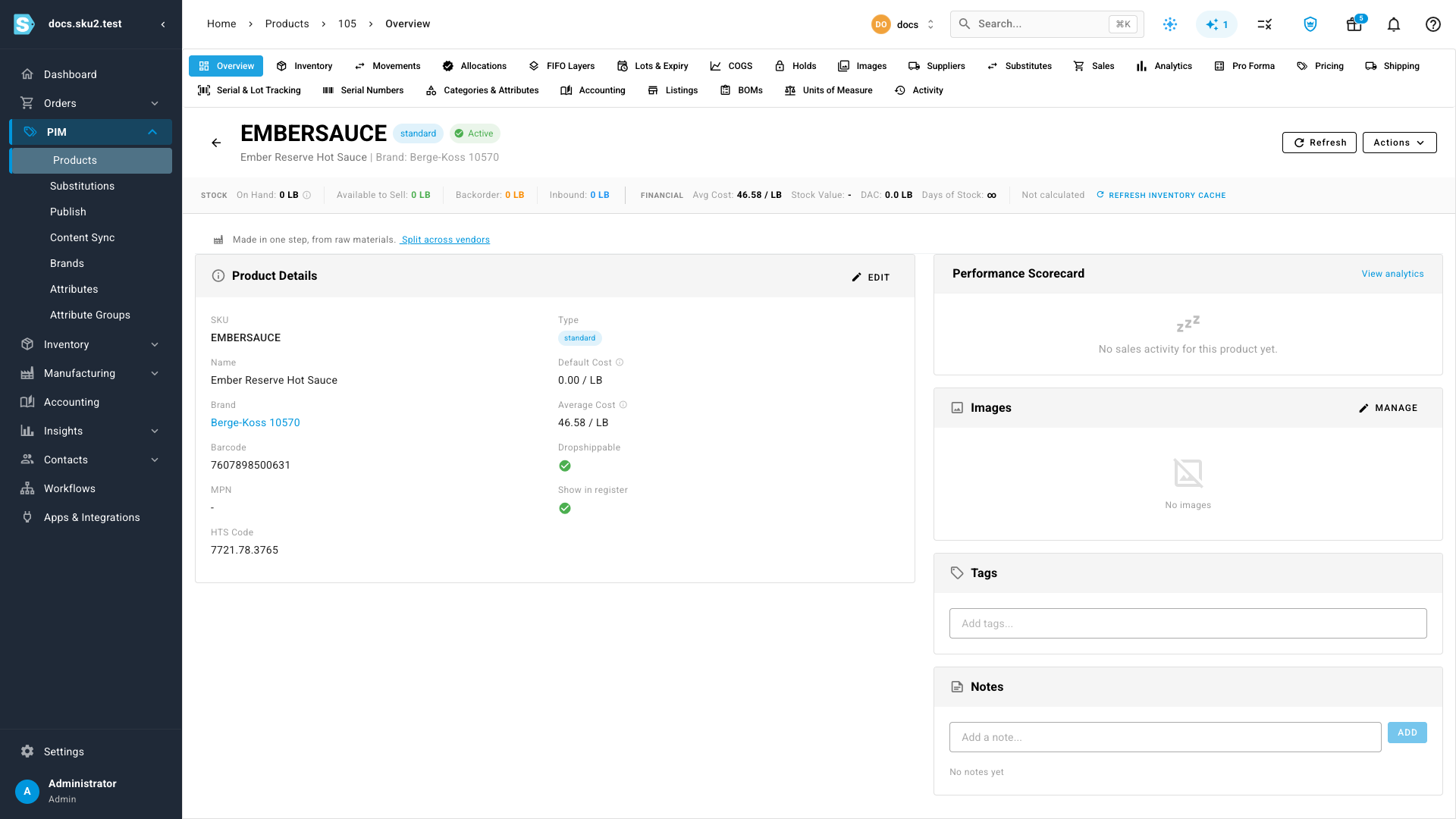
Task: Click the shuffle-check icon in top bar
Action: coord(1264,24)
